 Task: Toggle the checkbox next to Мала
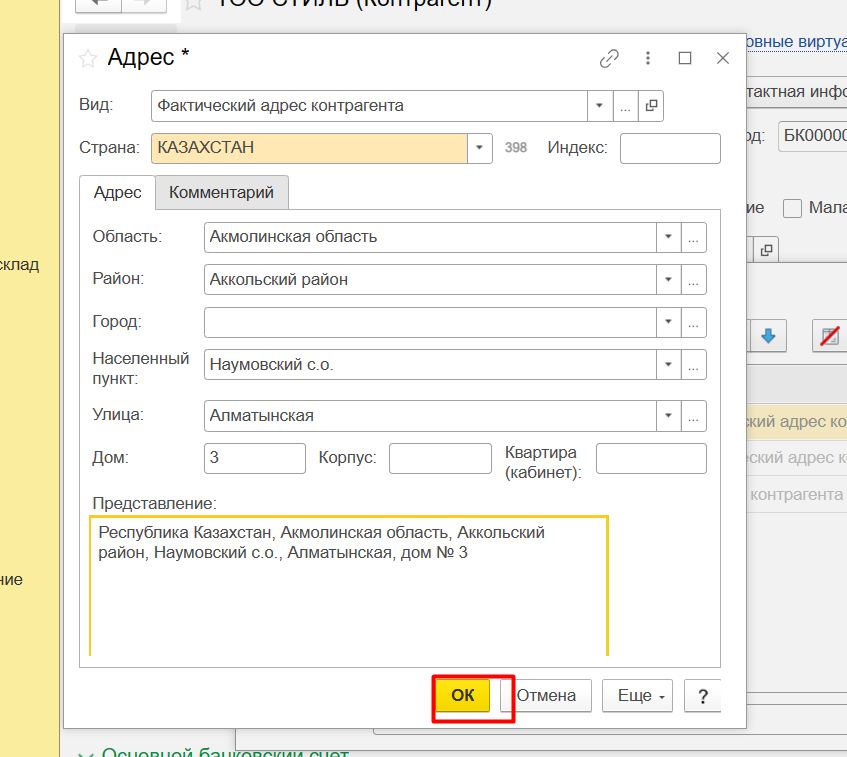[793, 208]
